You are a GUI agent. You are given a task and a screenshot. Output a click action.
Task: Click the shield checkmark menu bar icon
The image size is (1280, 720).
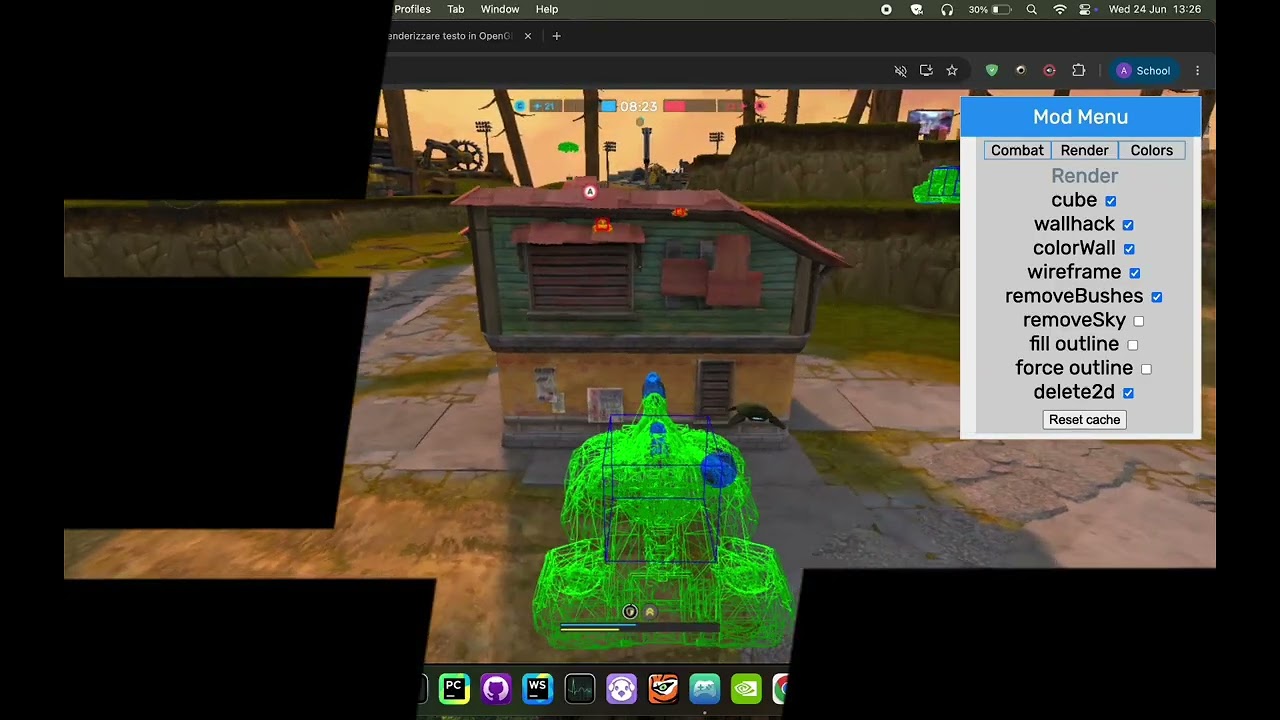coord(917,9)
